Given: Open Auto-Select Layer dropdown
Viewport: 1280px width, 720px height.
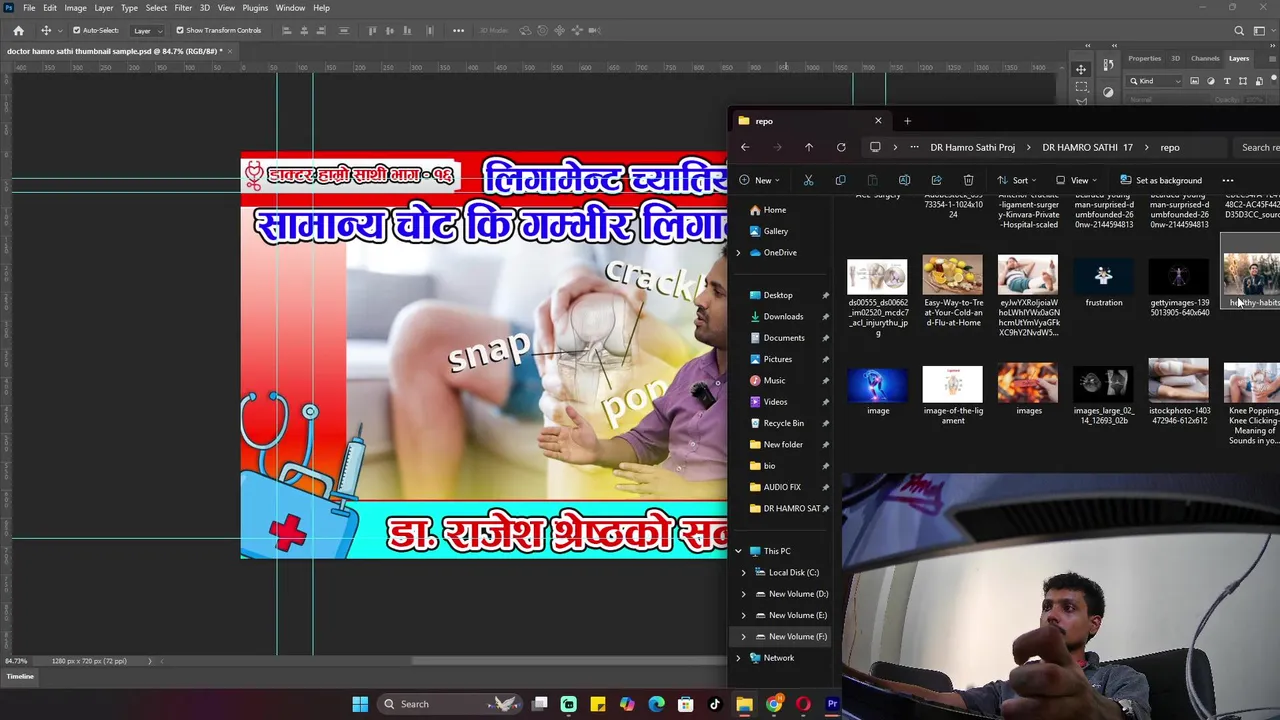Looking at the screenshot, I should [x=148, y=30].
